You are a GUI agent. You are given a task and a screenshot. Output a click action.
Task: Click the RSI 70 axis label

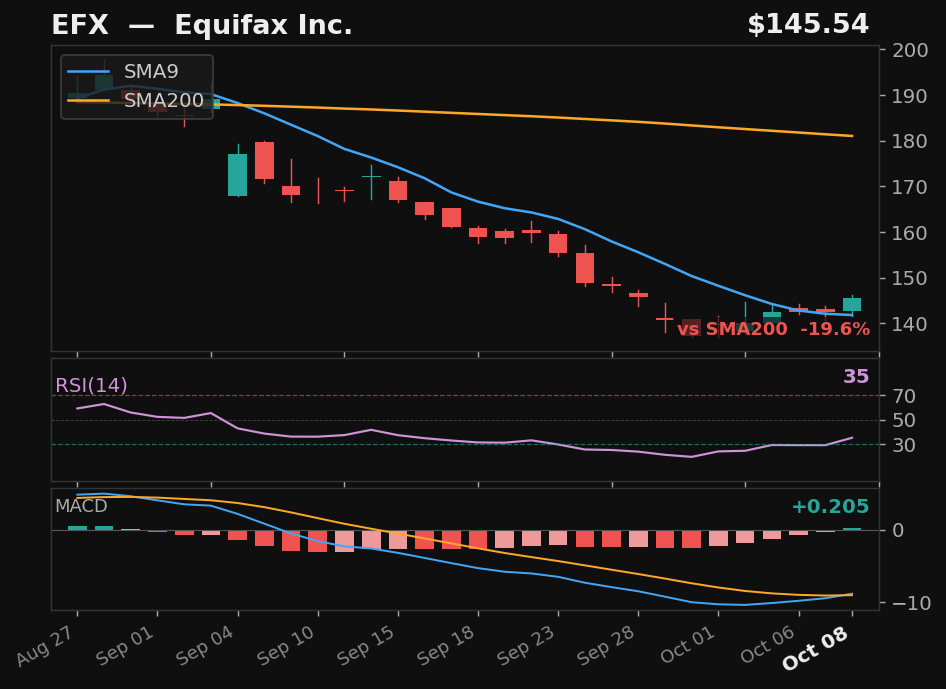[904, 396]
